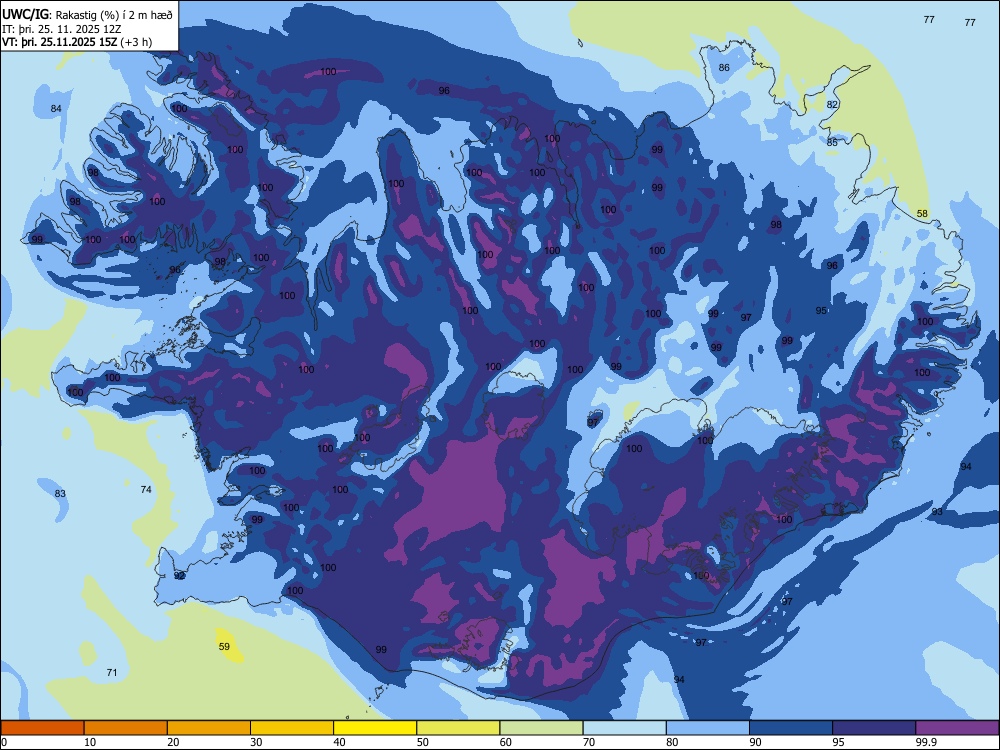1000x750 pixels.
Task: Click the '80' tick label under the legend
Action: point(673,742)
